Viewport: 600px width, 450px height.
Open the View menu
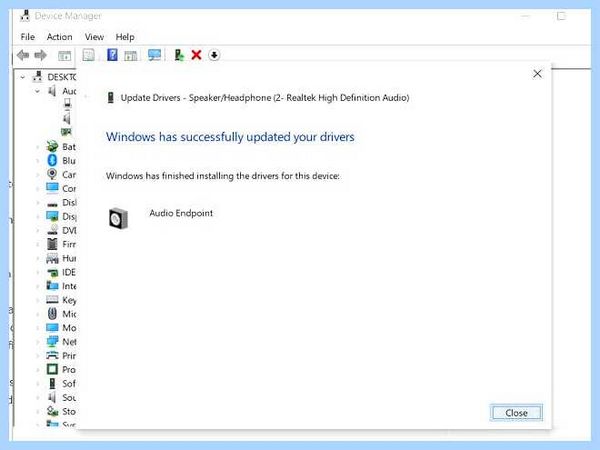(94, 37)
